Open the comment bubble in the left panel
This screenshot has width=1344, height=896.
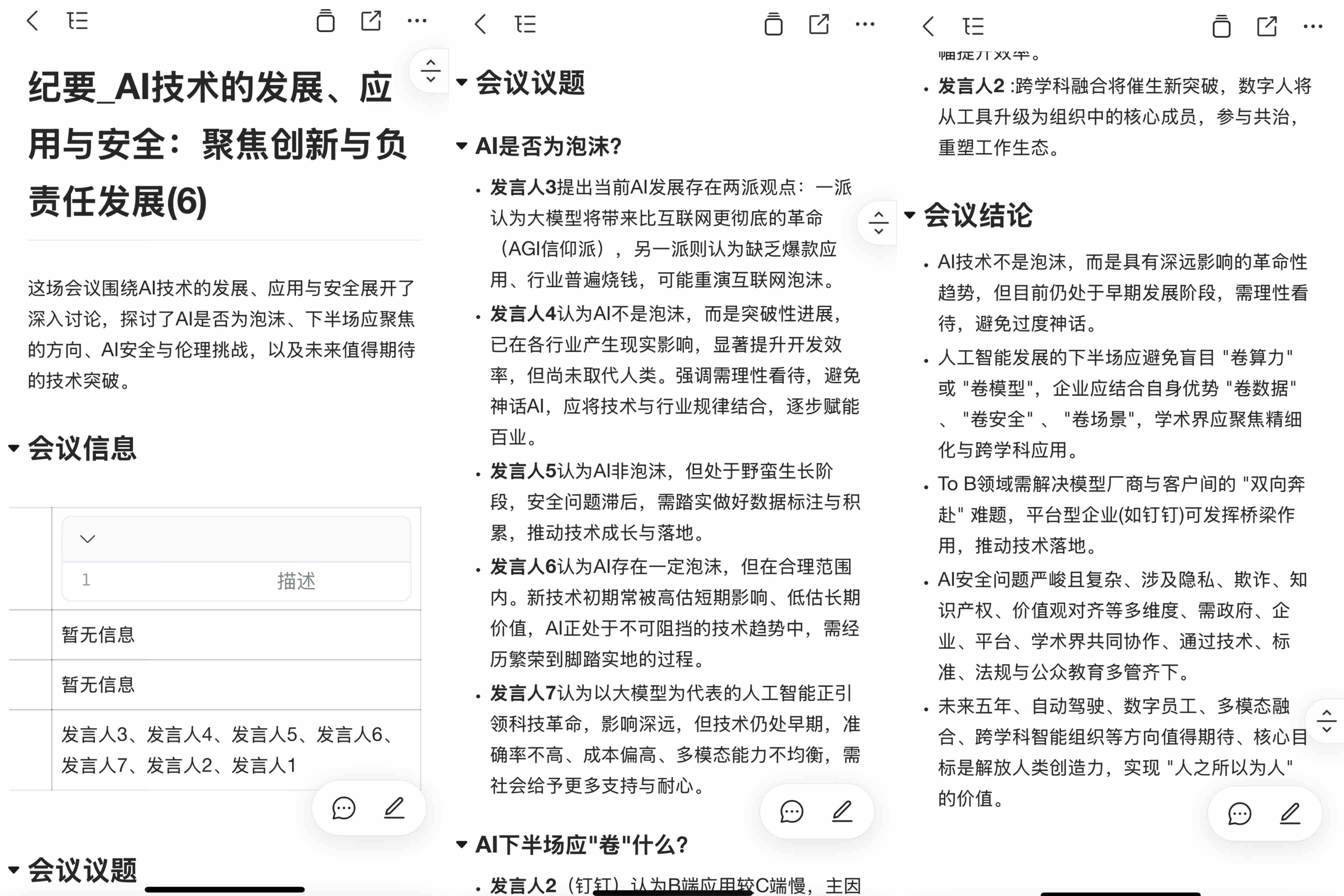(343, 808)
